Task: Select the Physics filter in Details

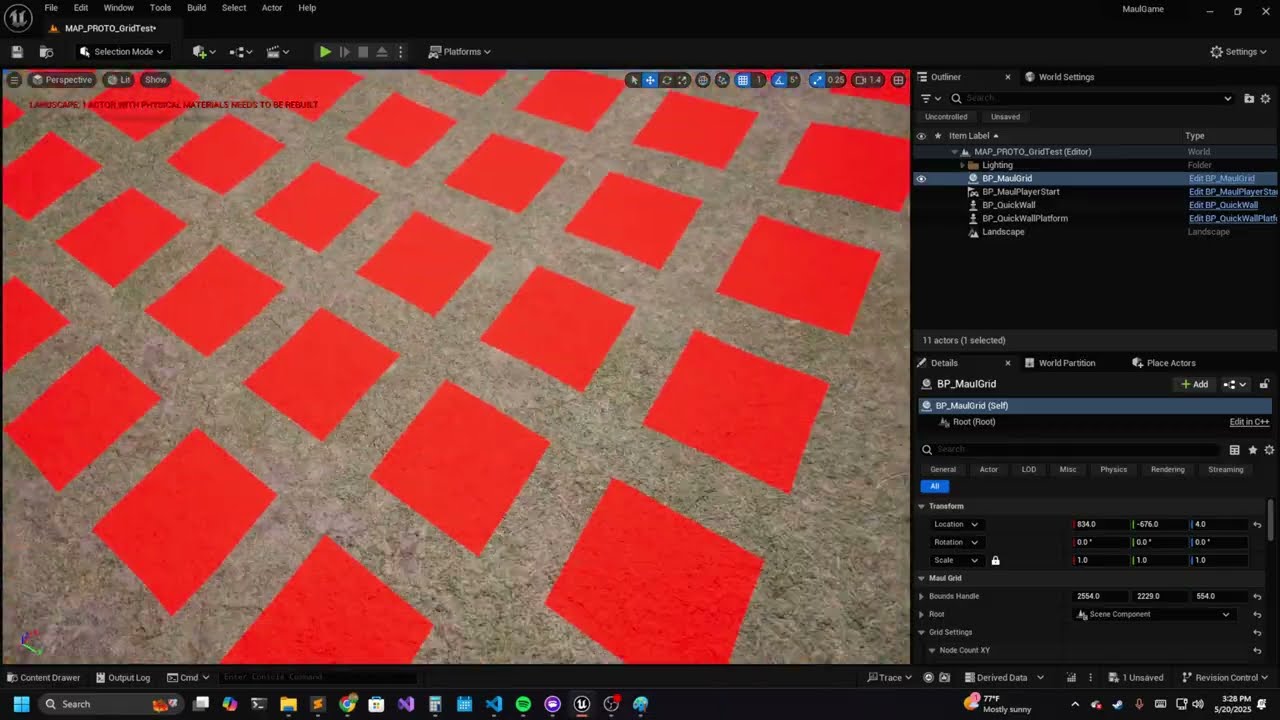Action: click(x=1113, y=469)
